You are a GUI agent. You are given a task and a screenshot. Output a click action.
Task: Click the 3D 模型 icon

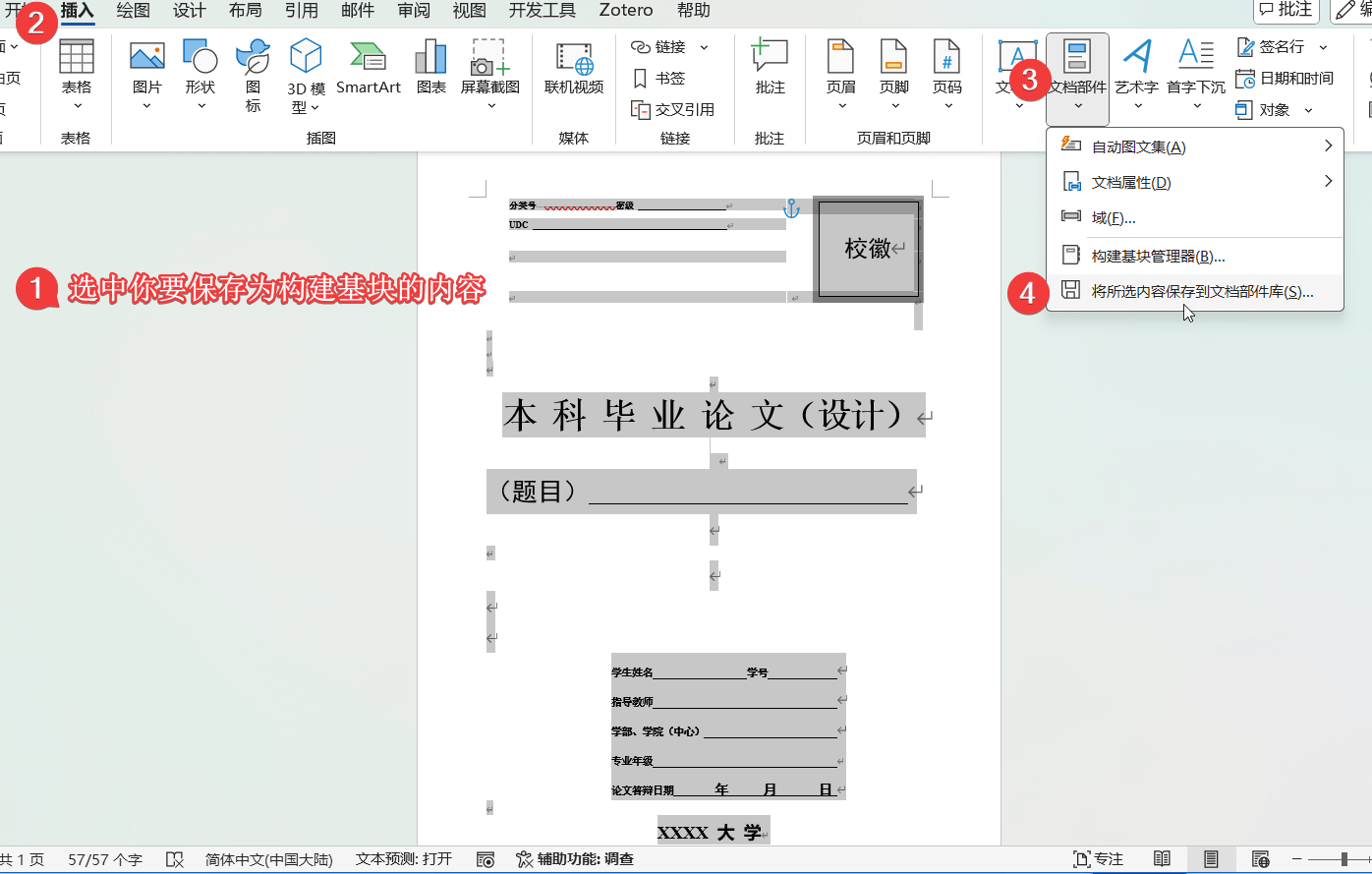click(x=306, y=59)
